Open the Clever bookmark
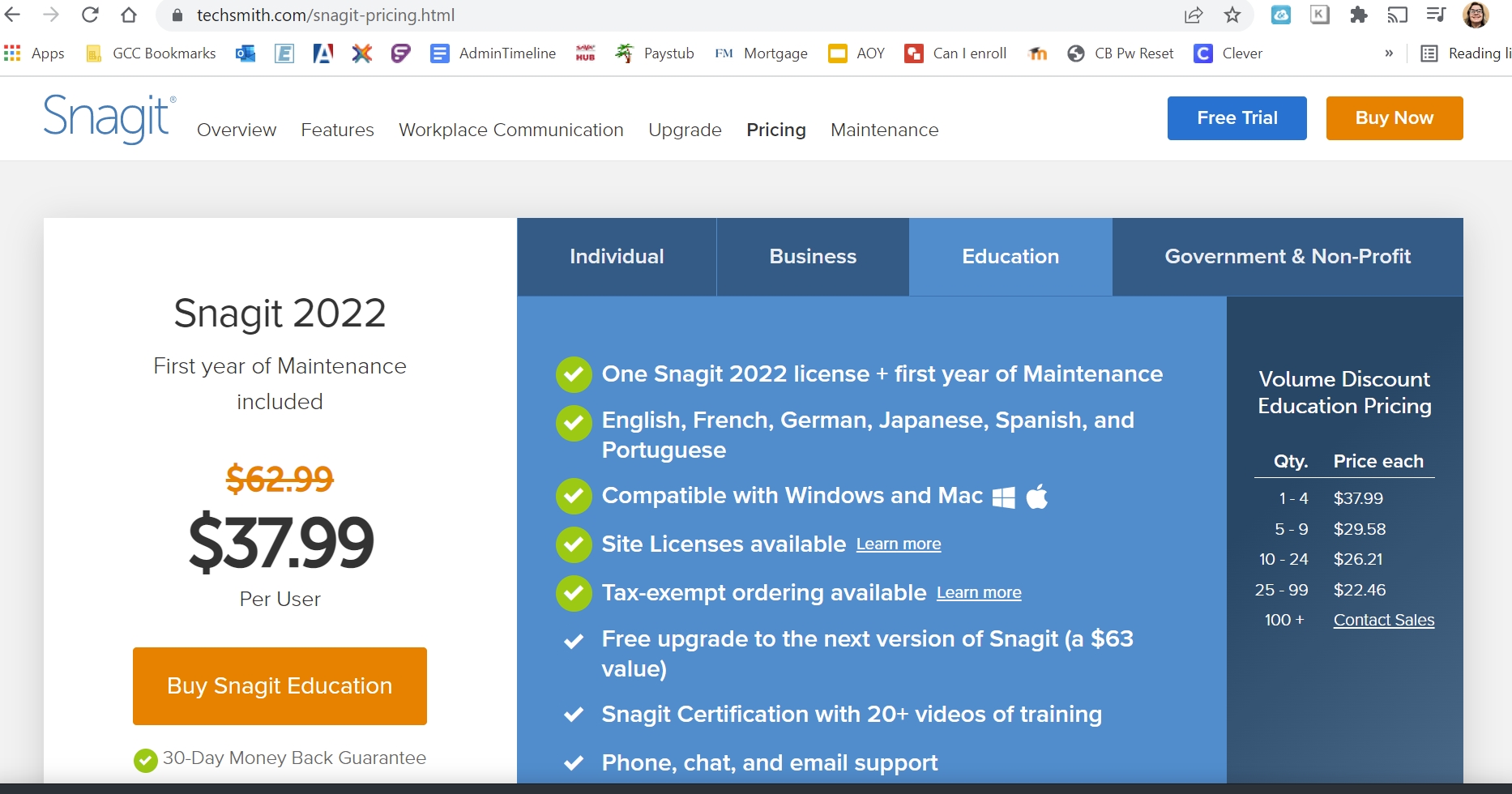This screenshot has height=794, width=1512. [x=1228, y=53]
